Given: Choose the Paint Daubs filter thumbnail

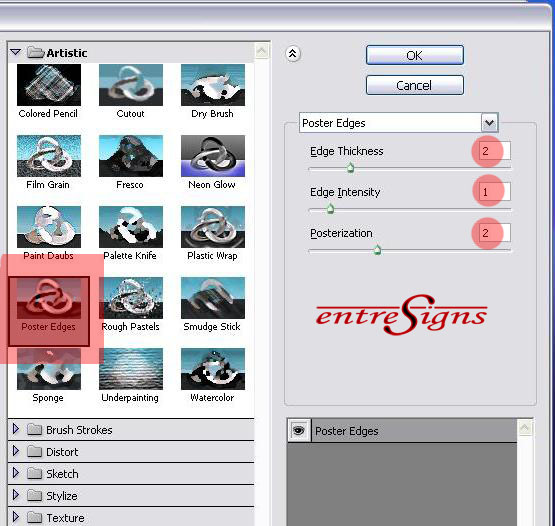Looking at the screenshot, I should tap(49, 227).
